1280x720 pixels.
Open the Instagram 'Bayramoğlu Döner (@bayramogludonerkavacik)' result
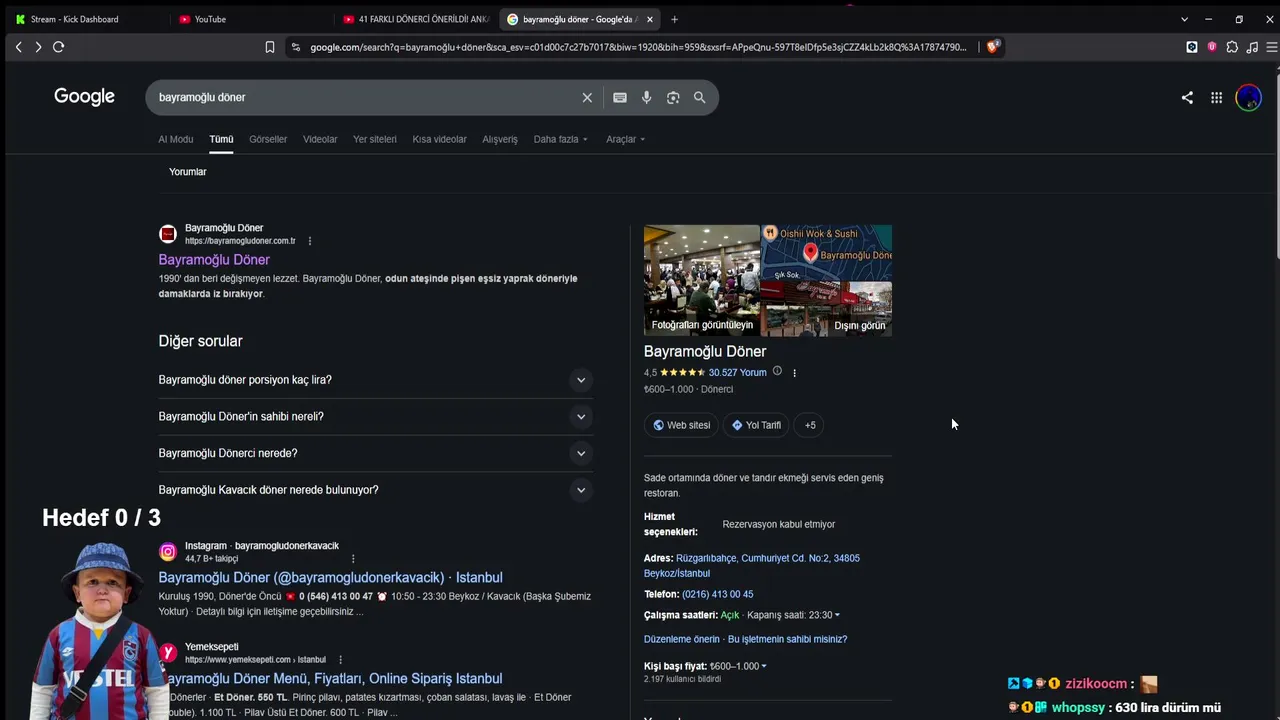pyautogui.click(x=330, y=578)
